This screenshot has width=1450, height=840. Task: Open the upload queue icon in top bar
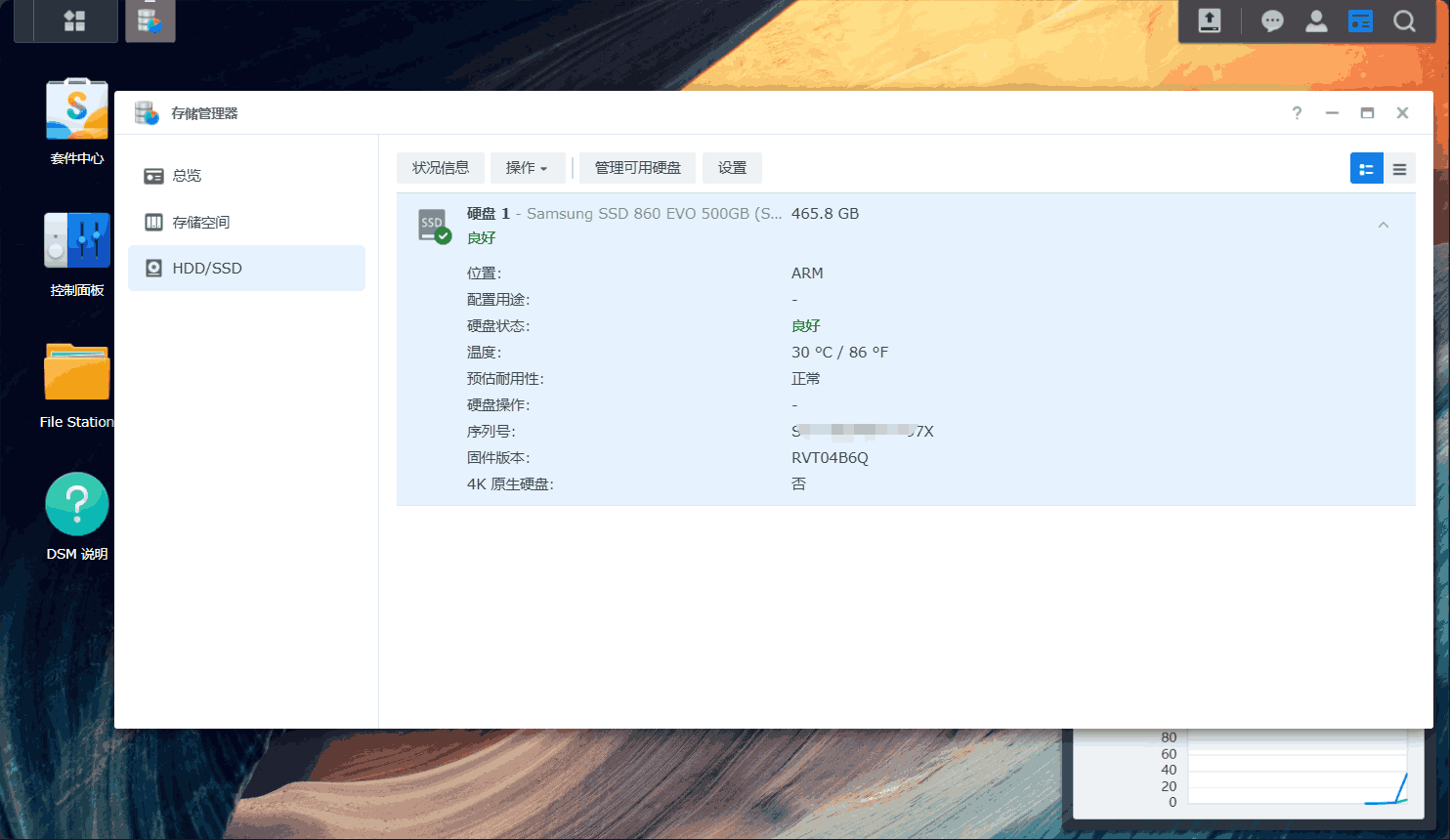pyautogui.click(x=1210, y=21)
